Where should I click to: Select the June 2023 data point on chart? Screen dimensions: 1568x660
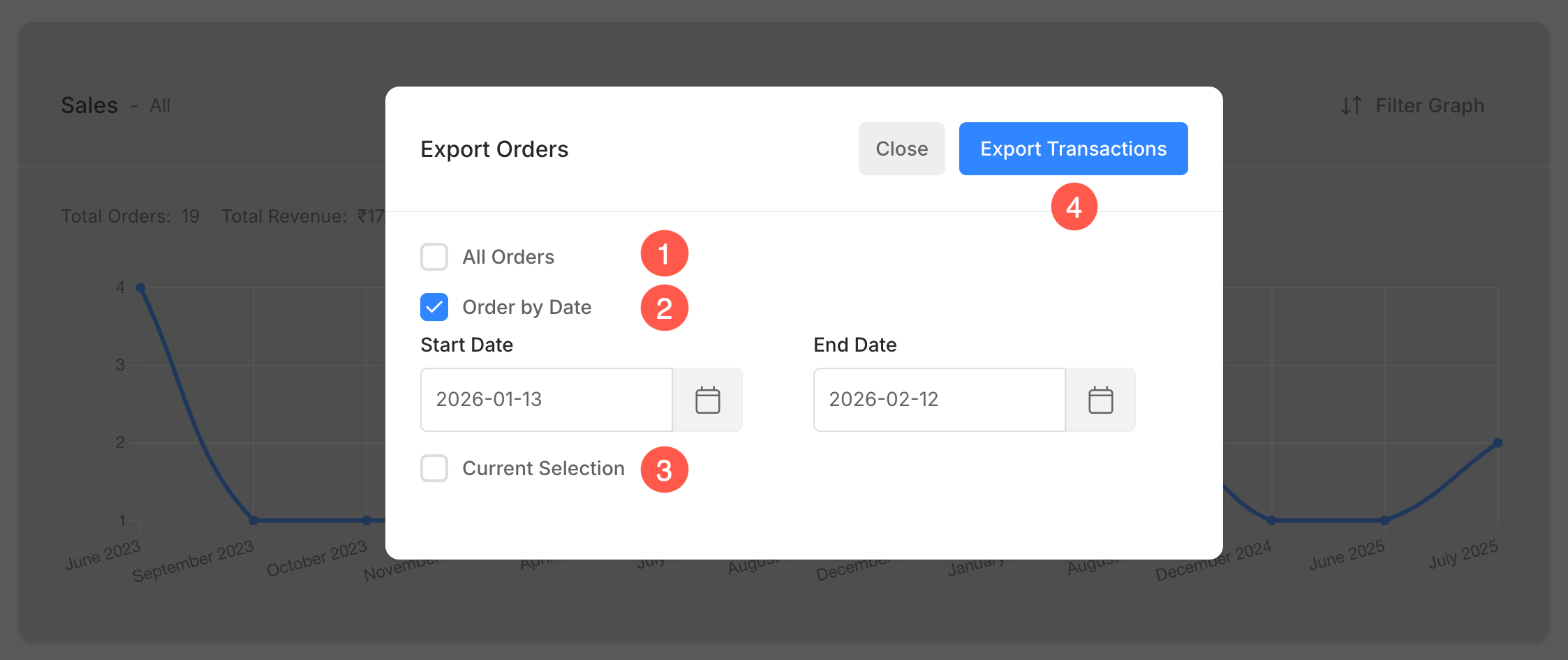tap(140, 287)
